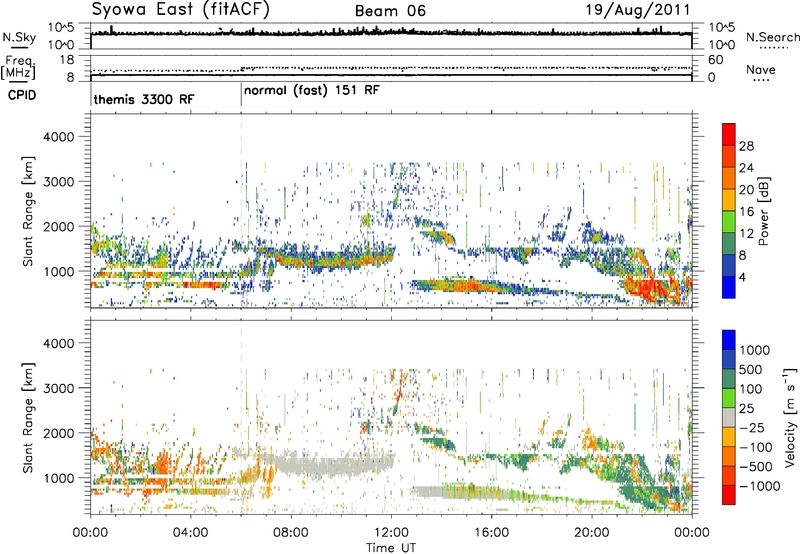Screen dimensions: 800x554
Task: Click the '1000' Velocity scale value
Action: click(x=754, y=350)
